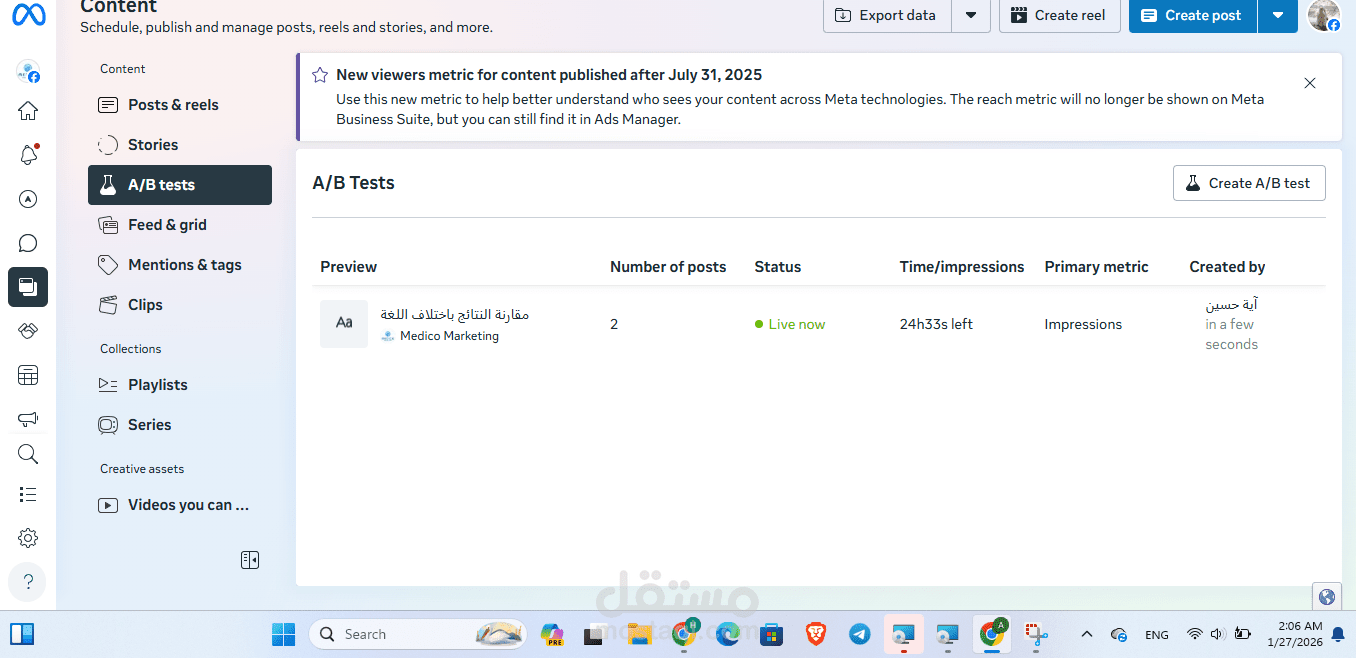Click the Number of posts column header
The image size is (1356, 658).
coord(668,267)
